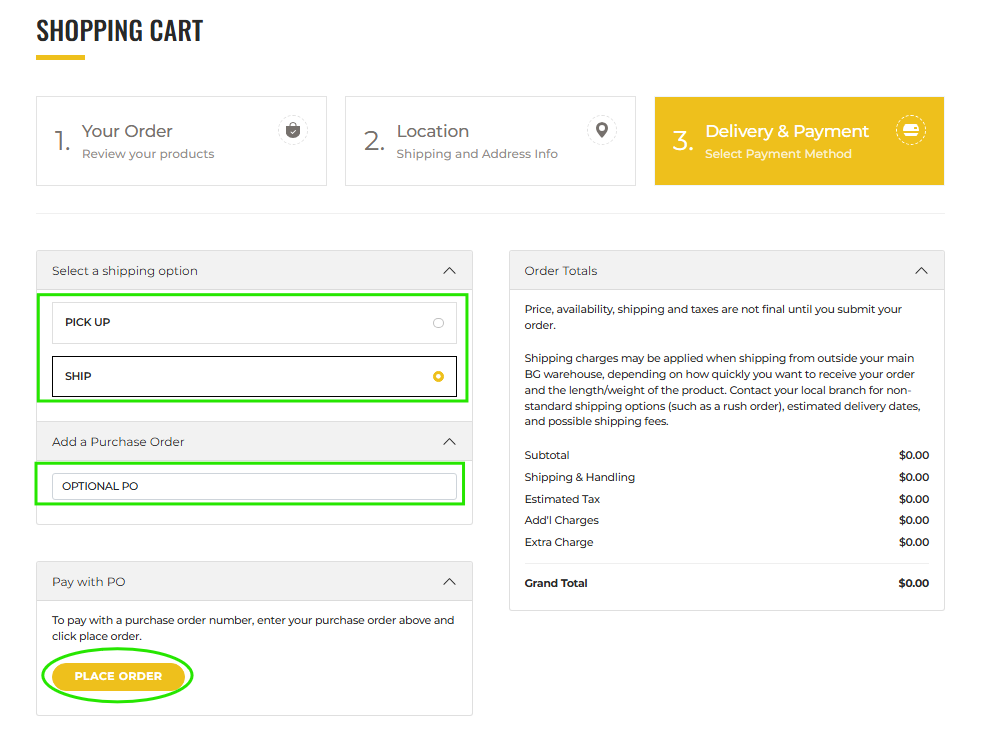Click the Grand Total $0.00 value
This screenshot has width=1004, height=751.
pyautogui.click(x=914, y=583)
